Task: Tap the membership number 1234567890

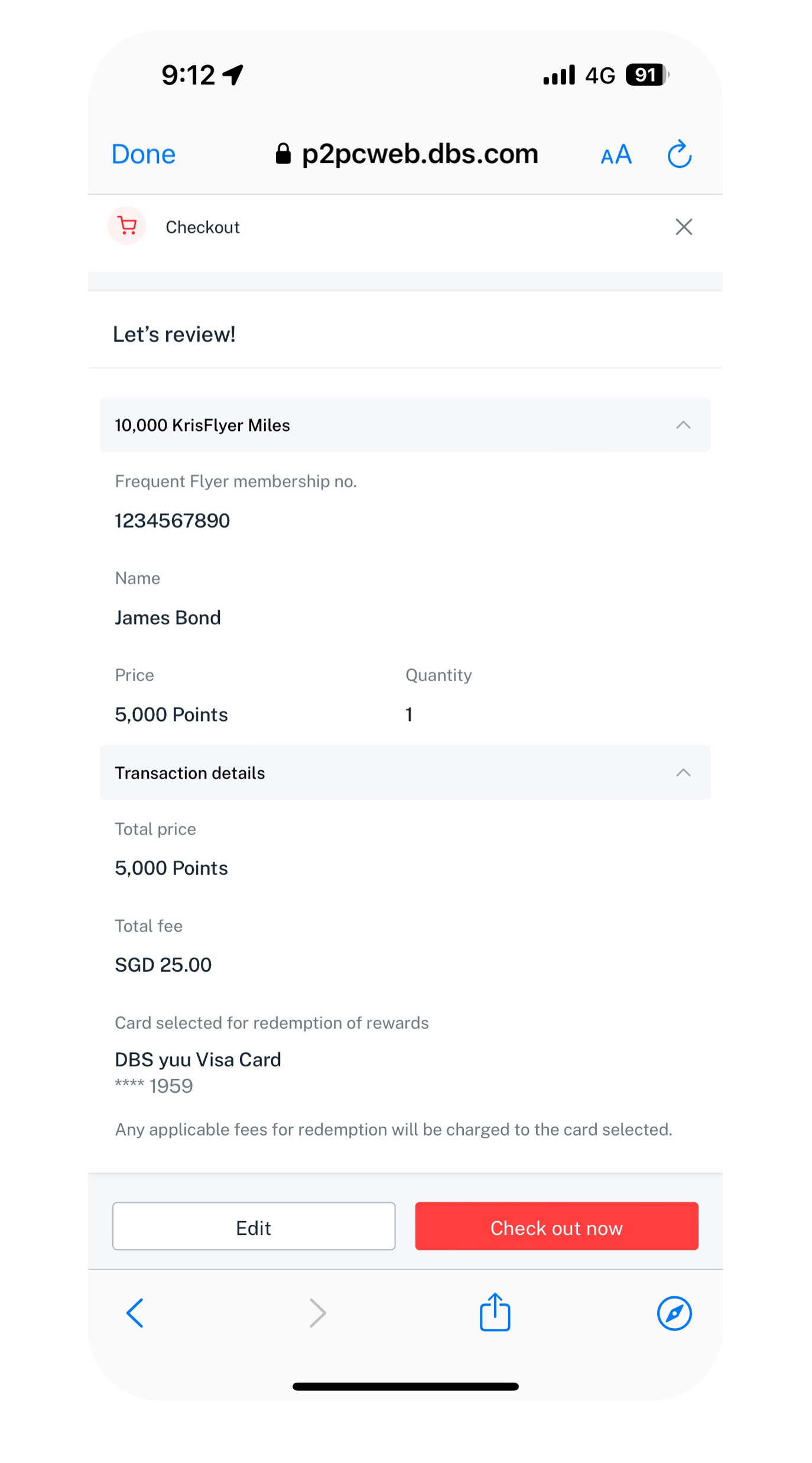Action: click(172, 521)
